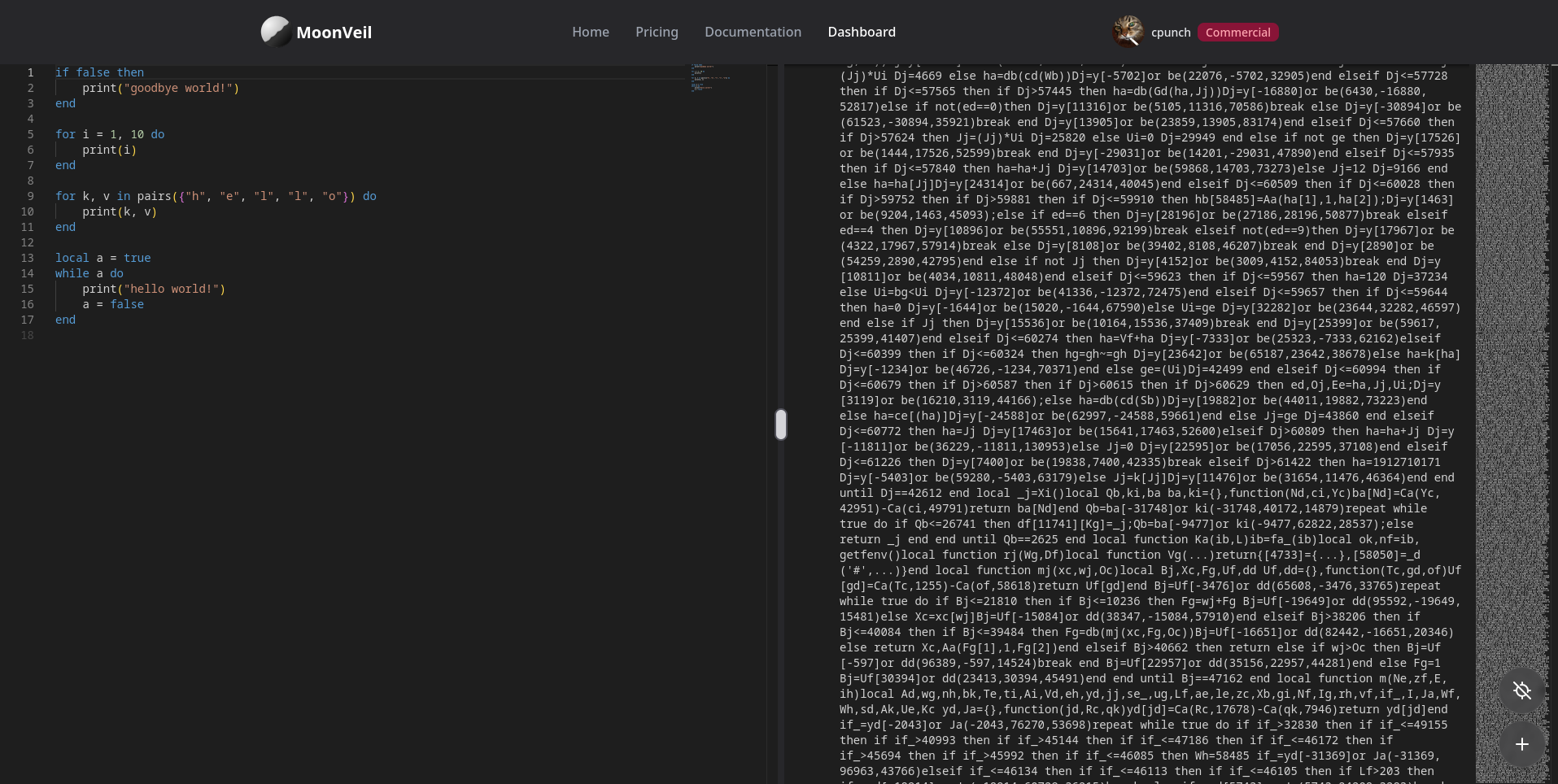The height and width of the screenshot is (784, 1558).
Task: Grab the split pane divider handle
Action: pos(781,425)
